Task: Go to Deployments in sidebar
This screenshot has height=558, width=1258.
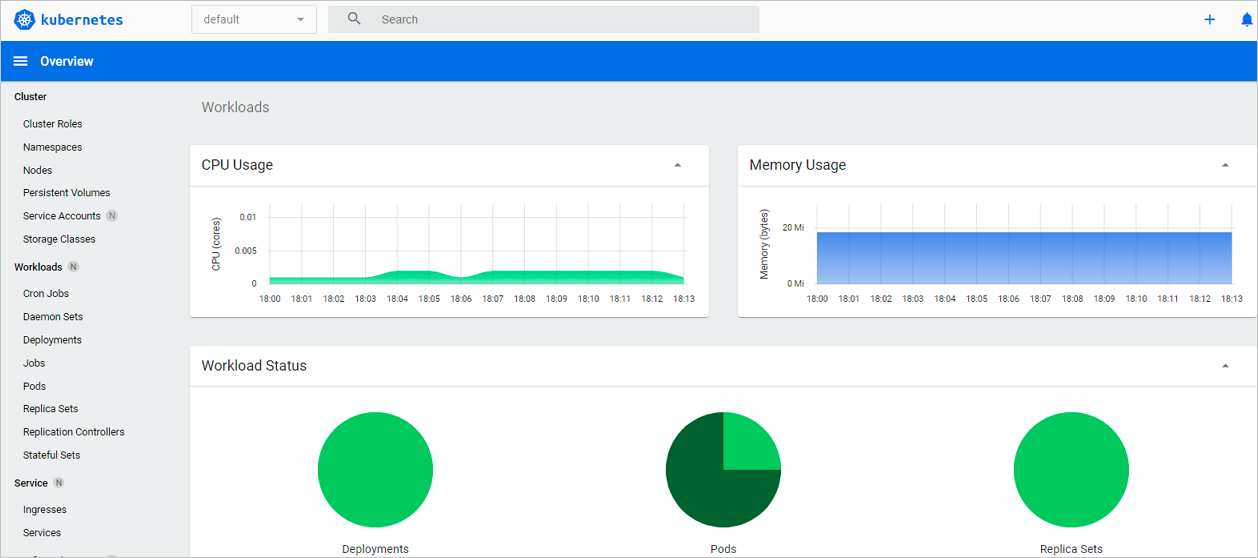Action: [52, 340]
